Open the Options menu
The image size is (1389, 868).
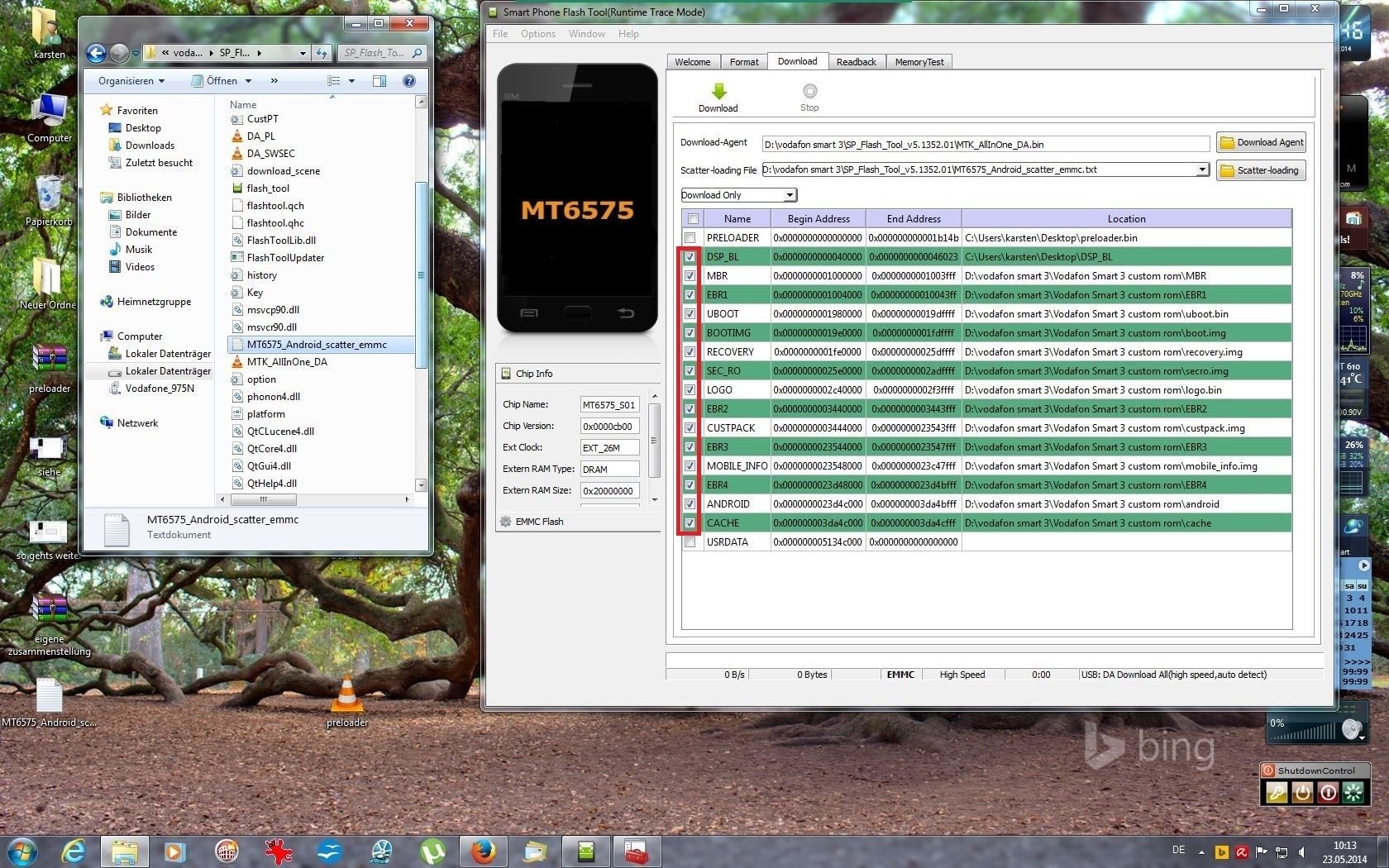coord(537,34)
